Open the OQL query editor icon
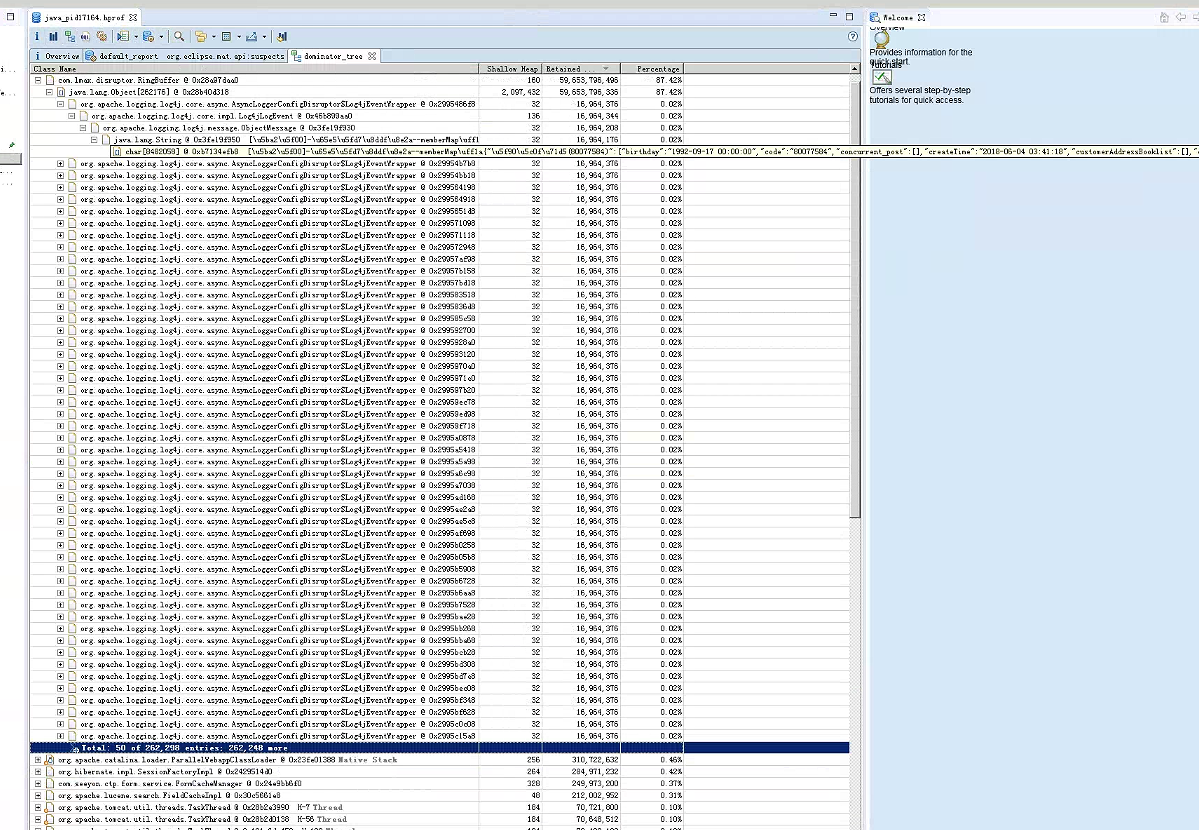The height and width of the screenshot is (830, 1199). (86, 36)
